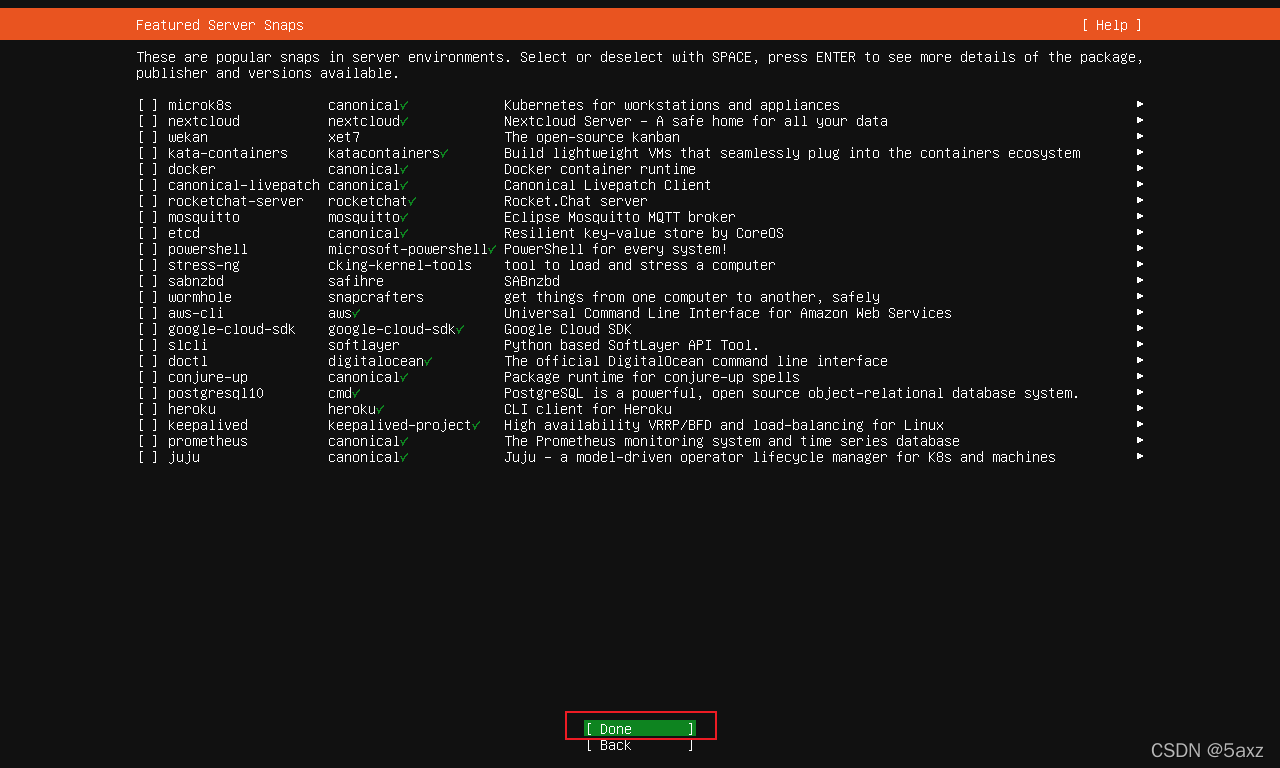Show details arrow for stress-ng row
This screenshot has height=768, width=1280.
click(x=1140, y=264)
